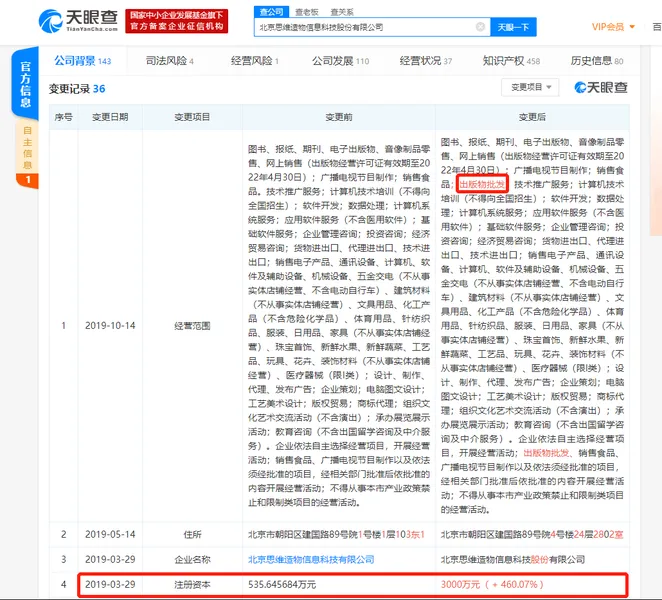Switch to 查公司 search tab
The image size is (662, 600).
click(271, 12)
